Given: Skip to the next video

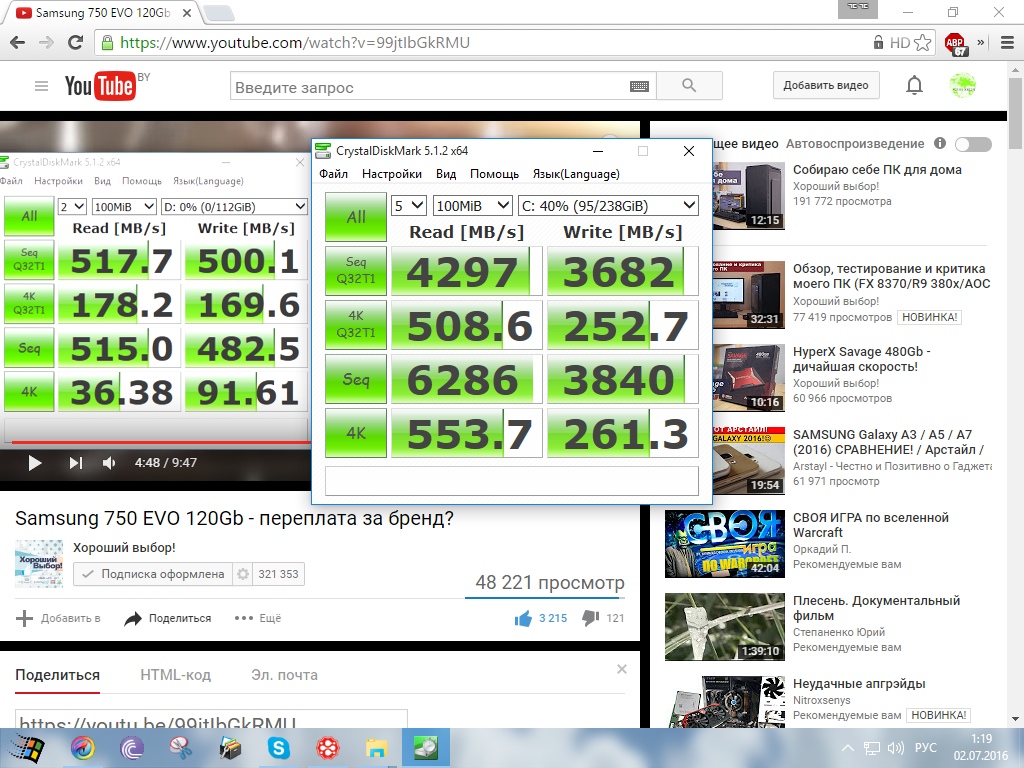Looking at the screenshot, I should [x=76, y=463].
